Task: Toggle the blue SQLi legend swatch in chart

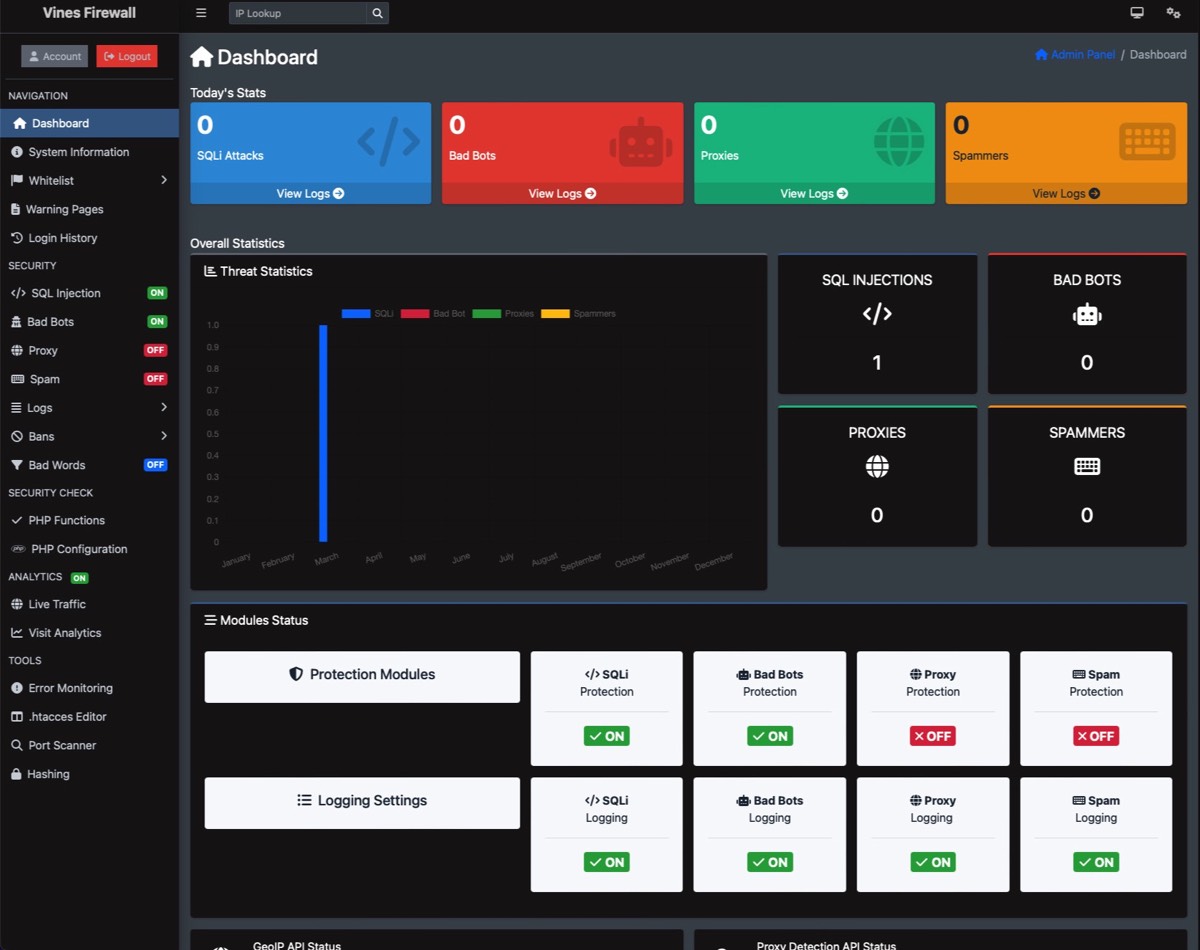Action: (x=356, y=314)
